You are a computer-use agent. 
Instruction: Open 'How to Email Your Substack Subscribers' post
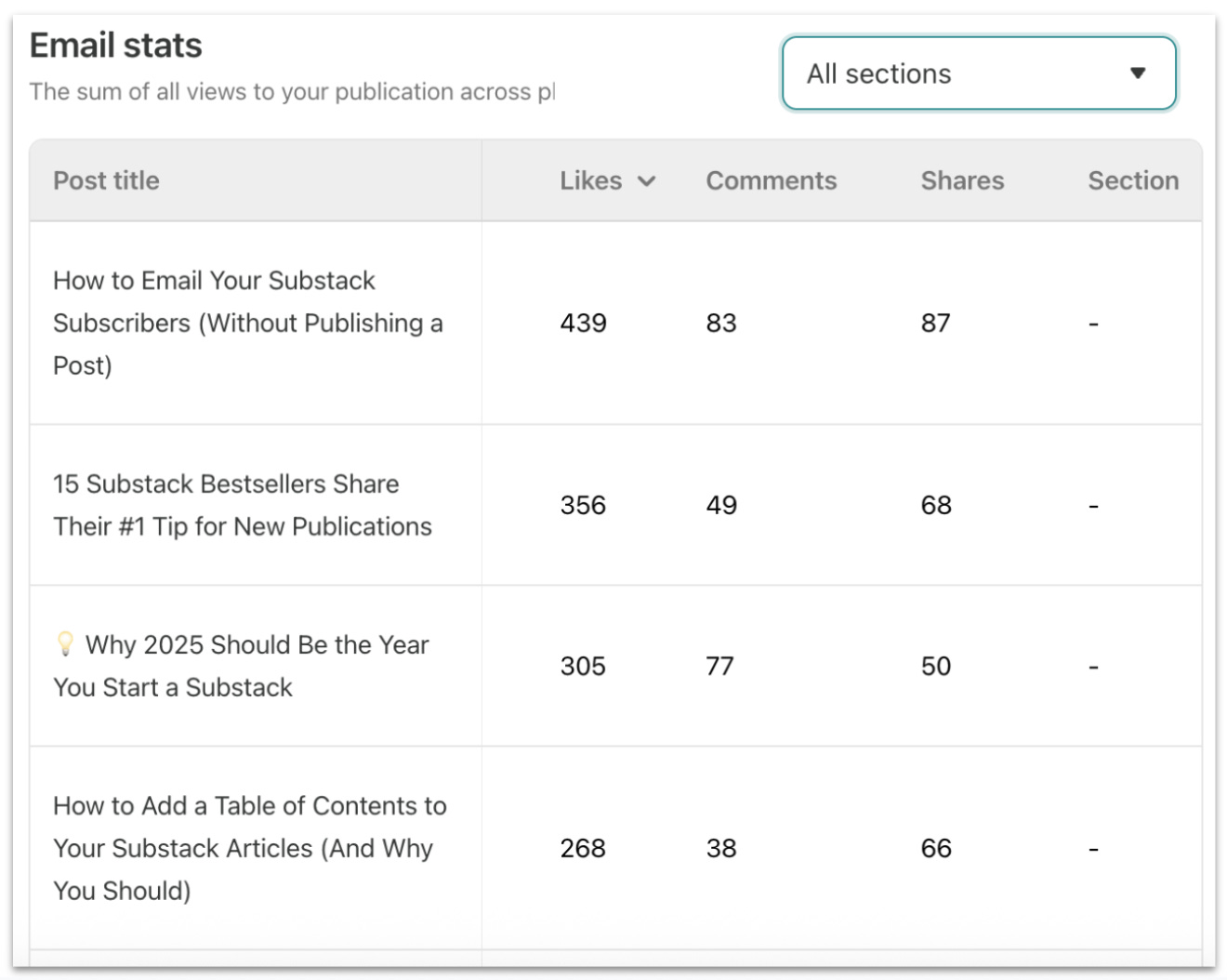(248, 323)
